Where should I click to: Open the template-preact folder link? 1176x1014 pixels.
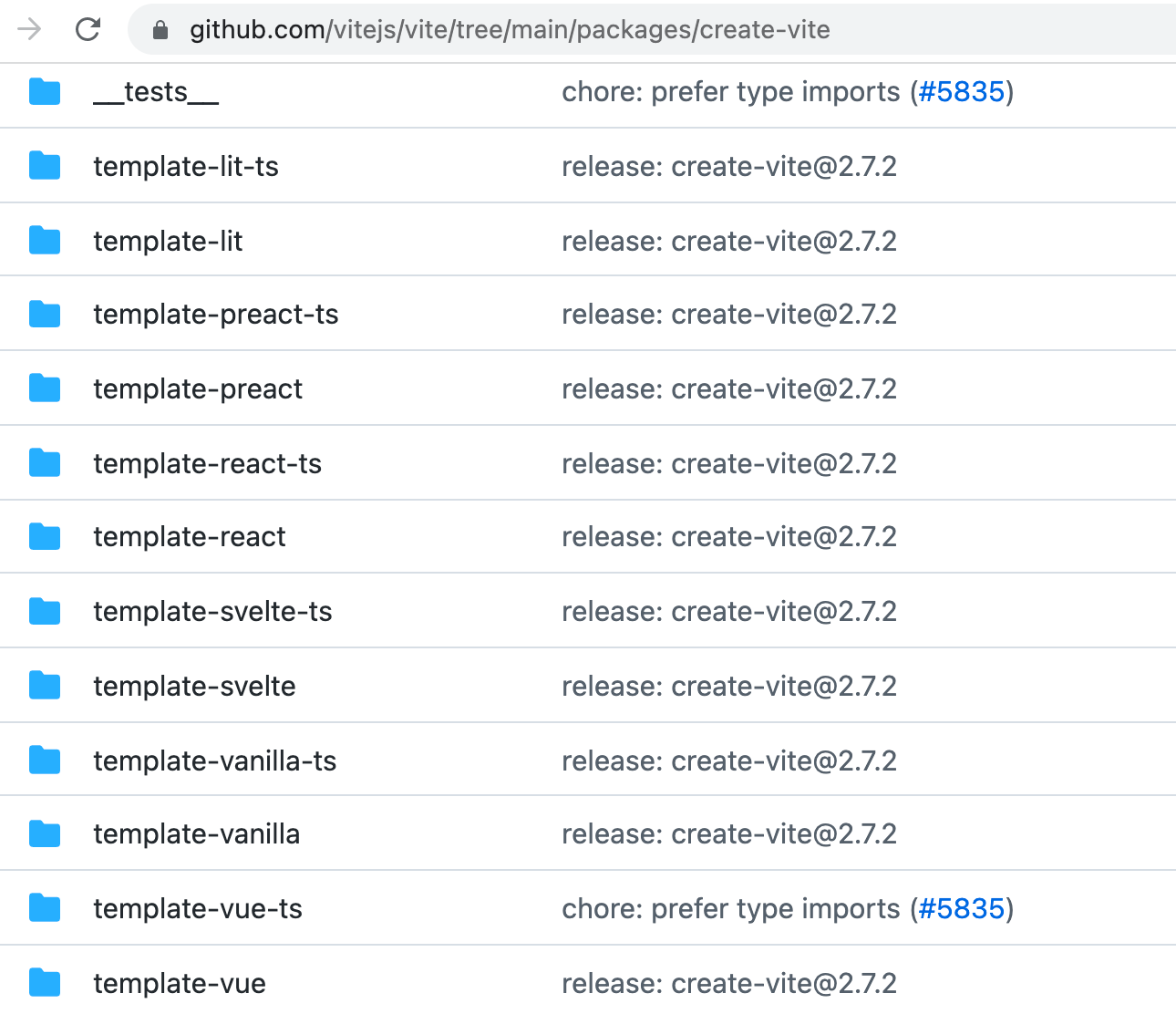198,389
